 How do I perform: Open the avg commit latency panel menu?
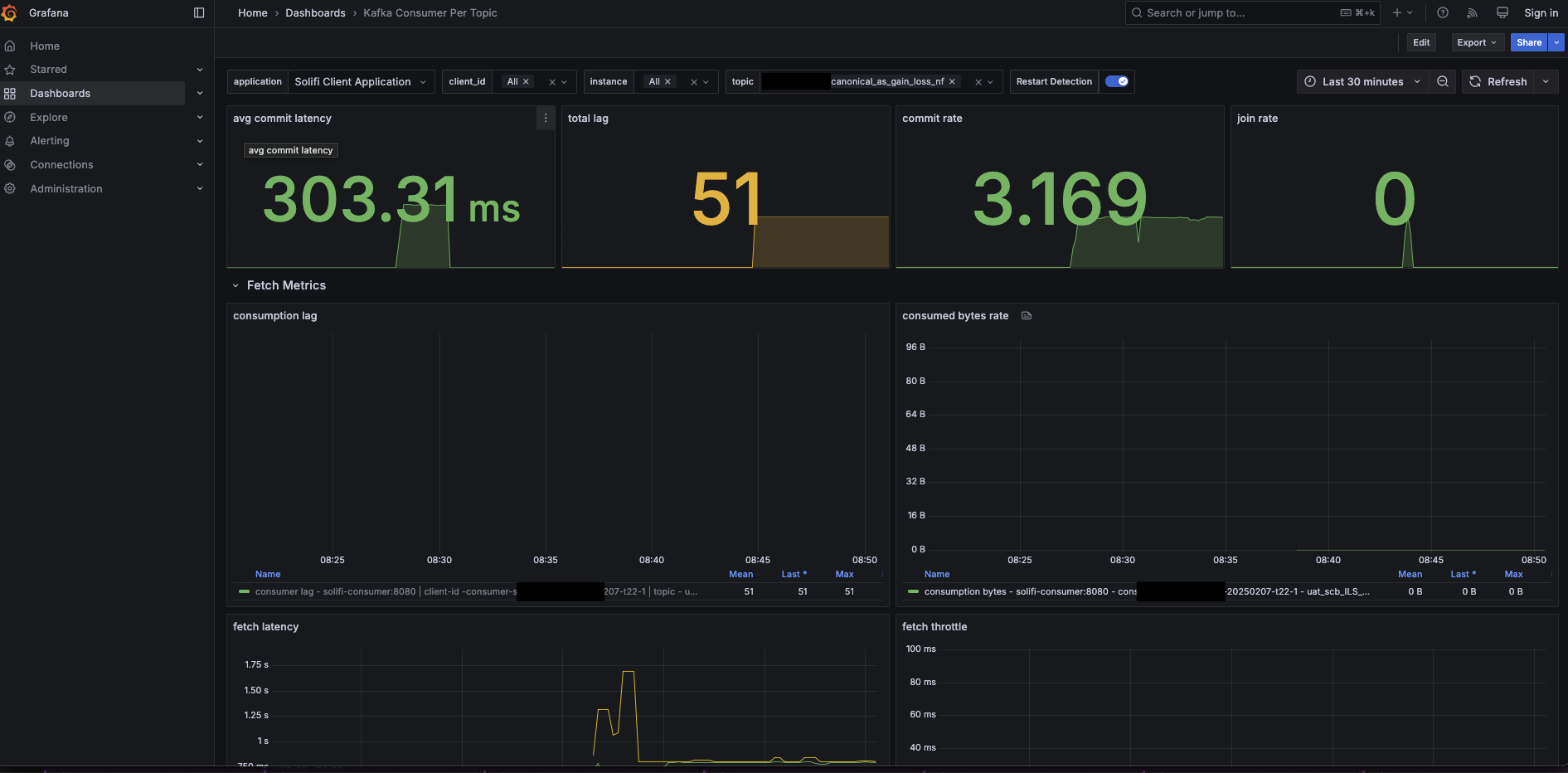pos(546,119)
